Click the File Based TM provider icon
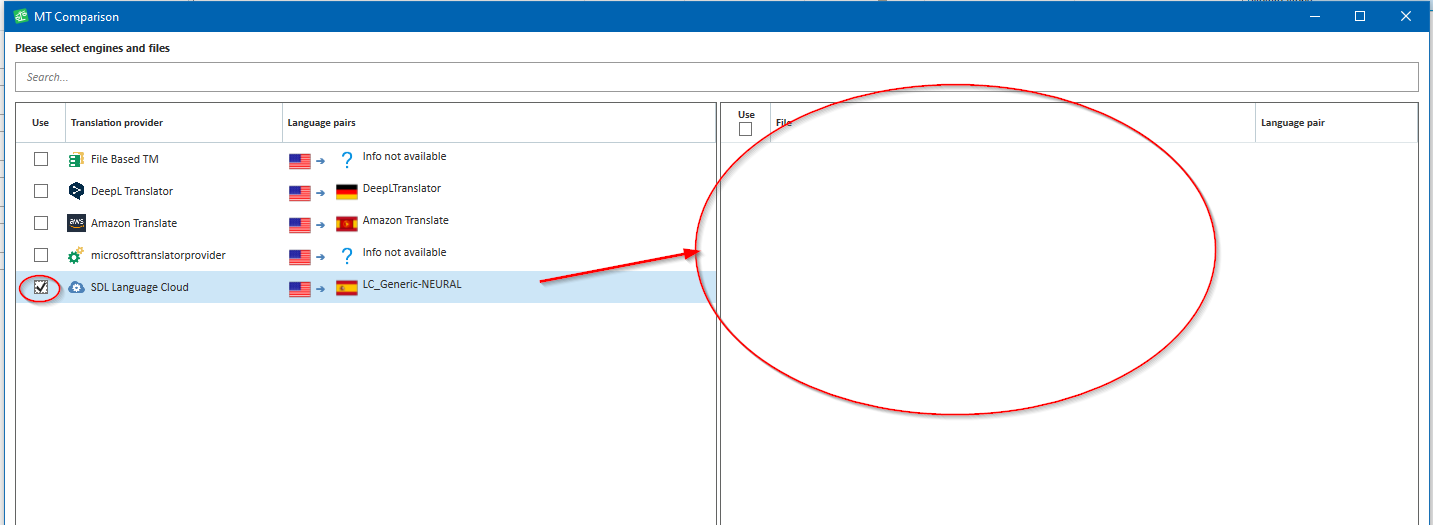Image resolution: width=1433 pixels, height=525 pixels. [x=76, y=159]
